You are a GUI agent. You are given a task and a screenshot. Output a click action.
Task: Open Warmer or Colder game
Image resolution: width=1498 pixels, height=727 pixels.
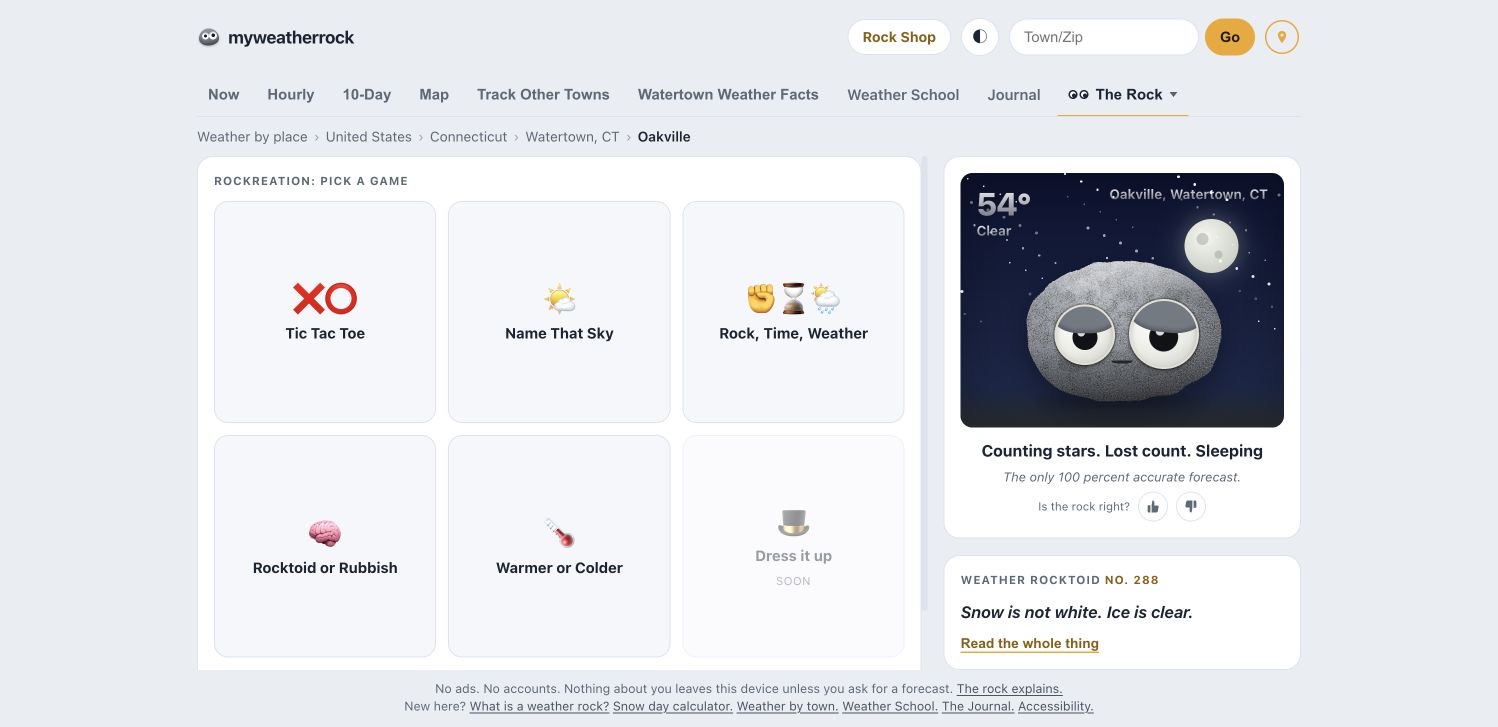point(559,546)
